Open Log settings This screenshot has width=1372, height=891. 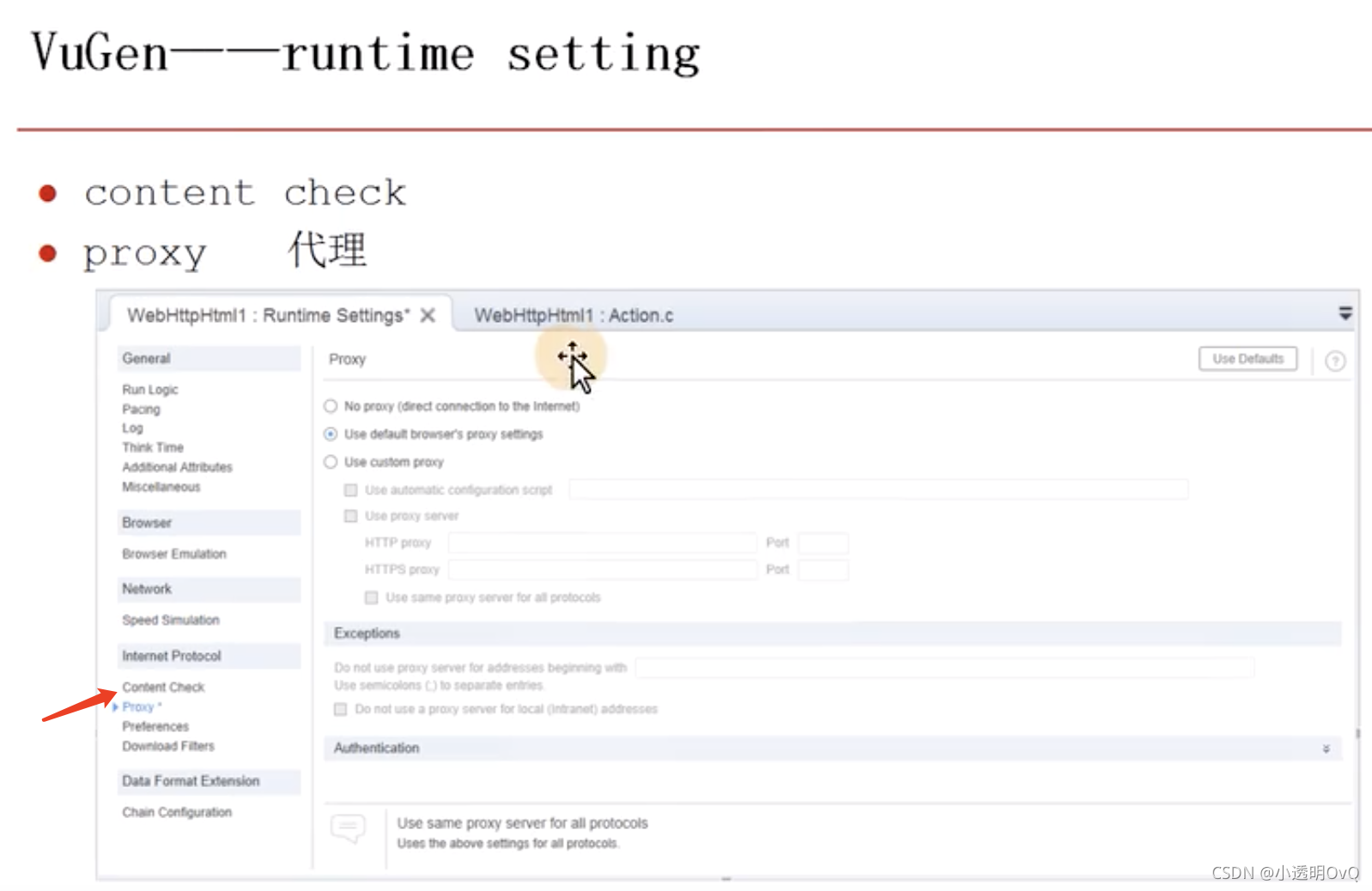132,428
